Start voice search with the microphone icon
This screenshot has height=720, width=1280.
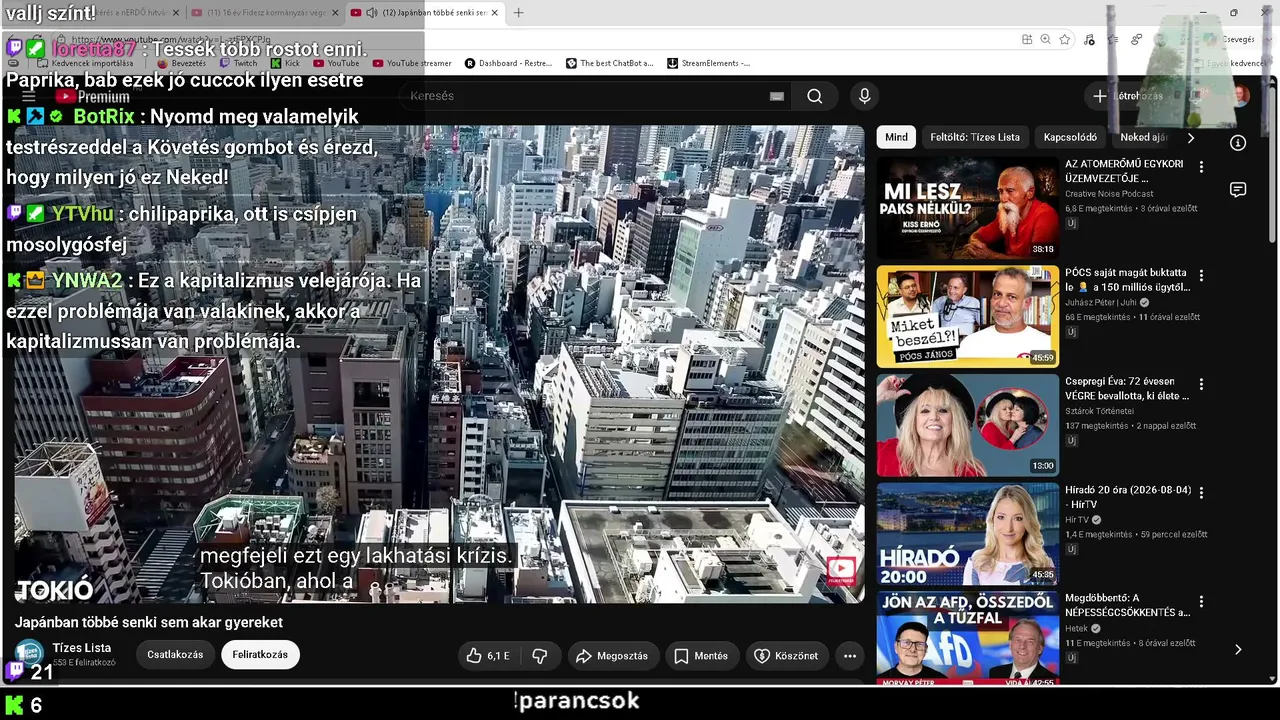coord(865,96)
